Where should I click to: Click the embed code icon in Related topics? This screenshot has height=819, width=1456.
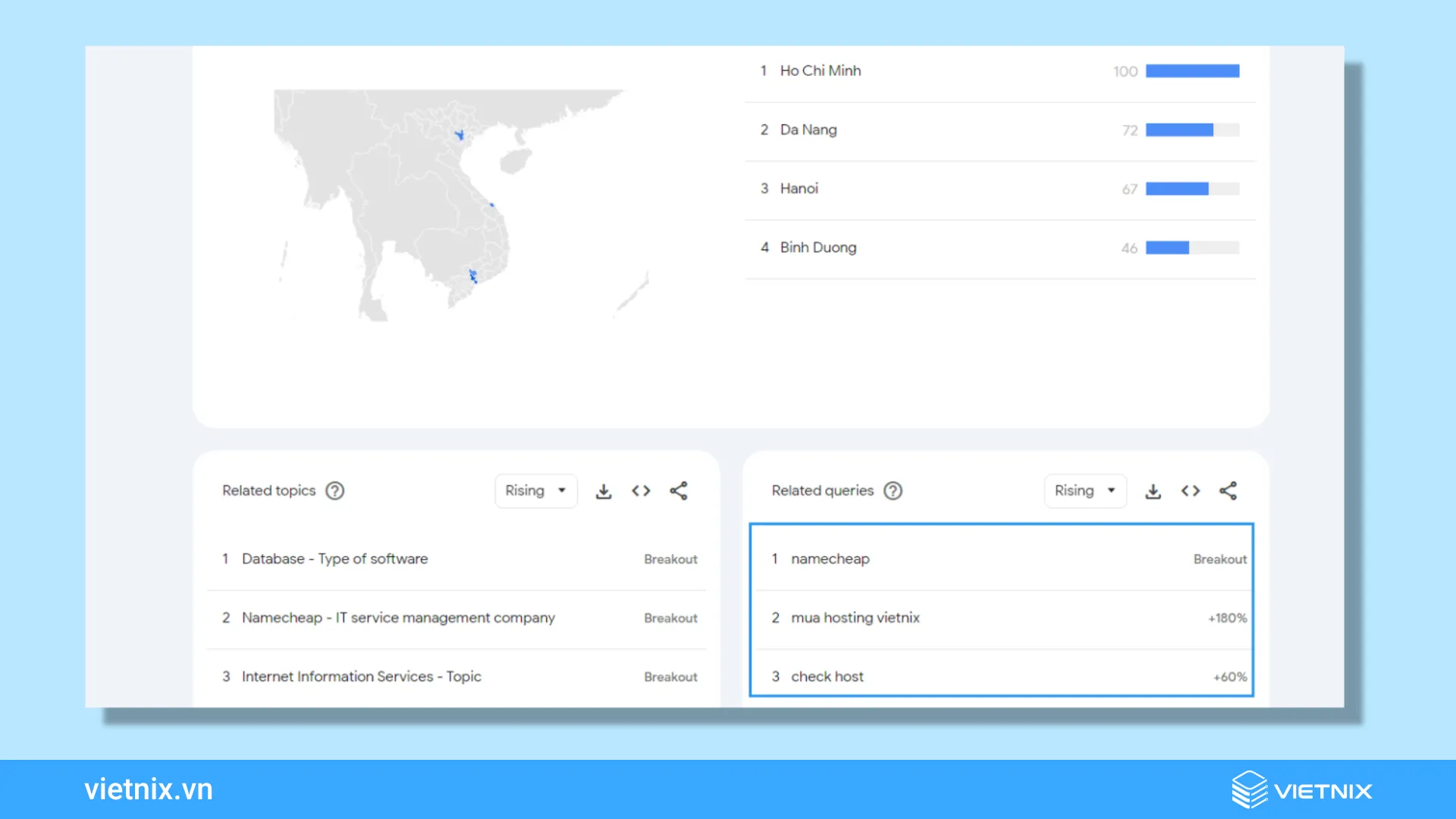(x=641, y=490)
